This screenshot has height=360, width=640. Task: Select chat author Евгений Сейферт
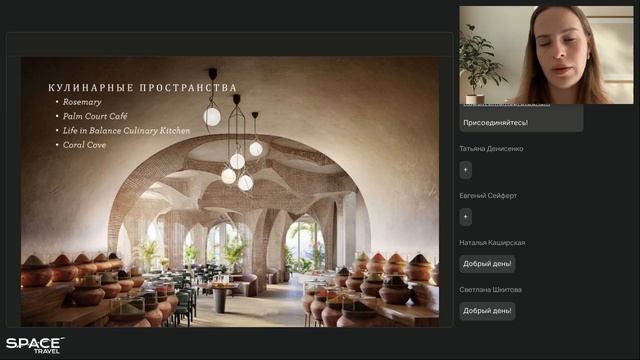pyautogui.click(x=488, y=196)
